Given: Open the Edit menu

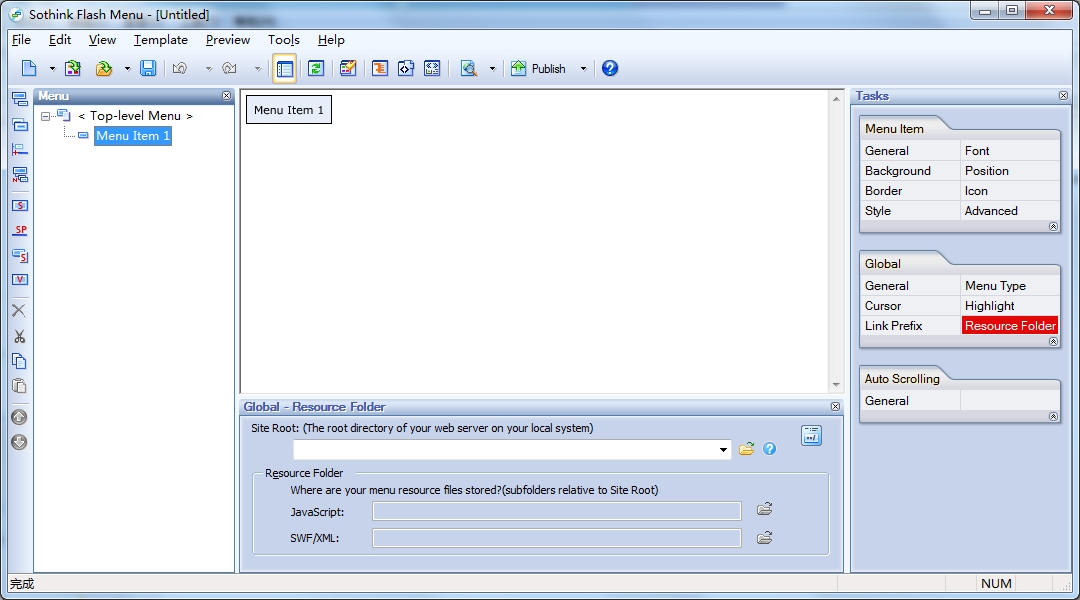Looking at the screenshot, I should [x=60, y=40].
